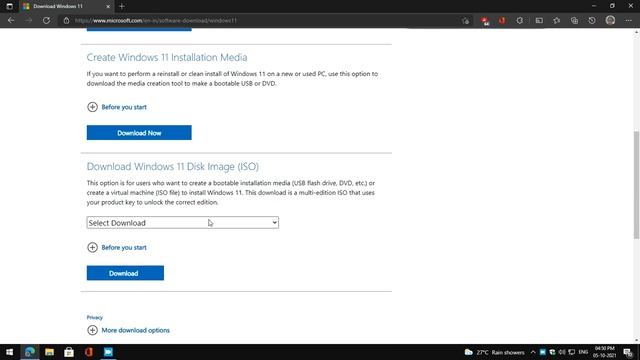The width and height of the screenshot is (640, 360).
Task: Open the weather widget showing Rain showers
Action: [x=494, y=352]
